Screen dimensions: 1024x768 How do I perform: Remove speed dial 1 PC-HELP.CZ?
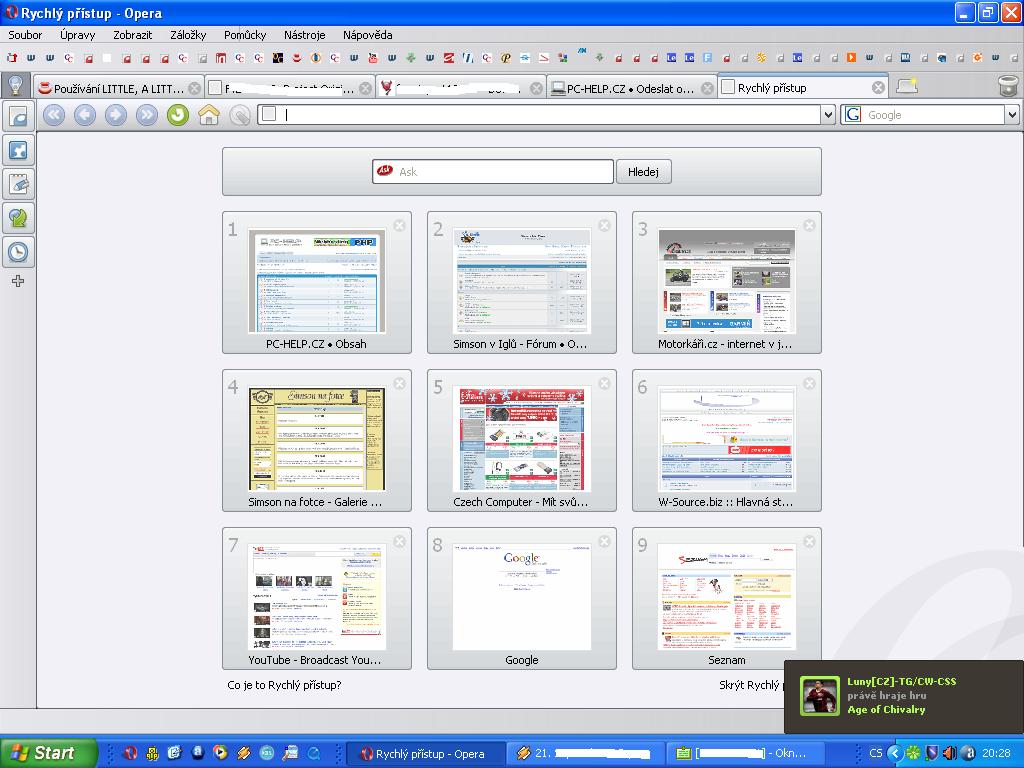click(400, 225)
